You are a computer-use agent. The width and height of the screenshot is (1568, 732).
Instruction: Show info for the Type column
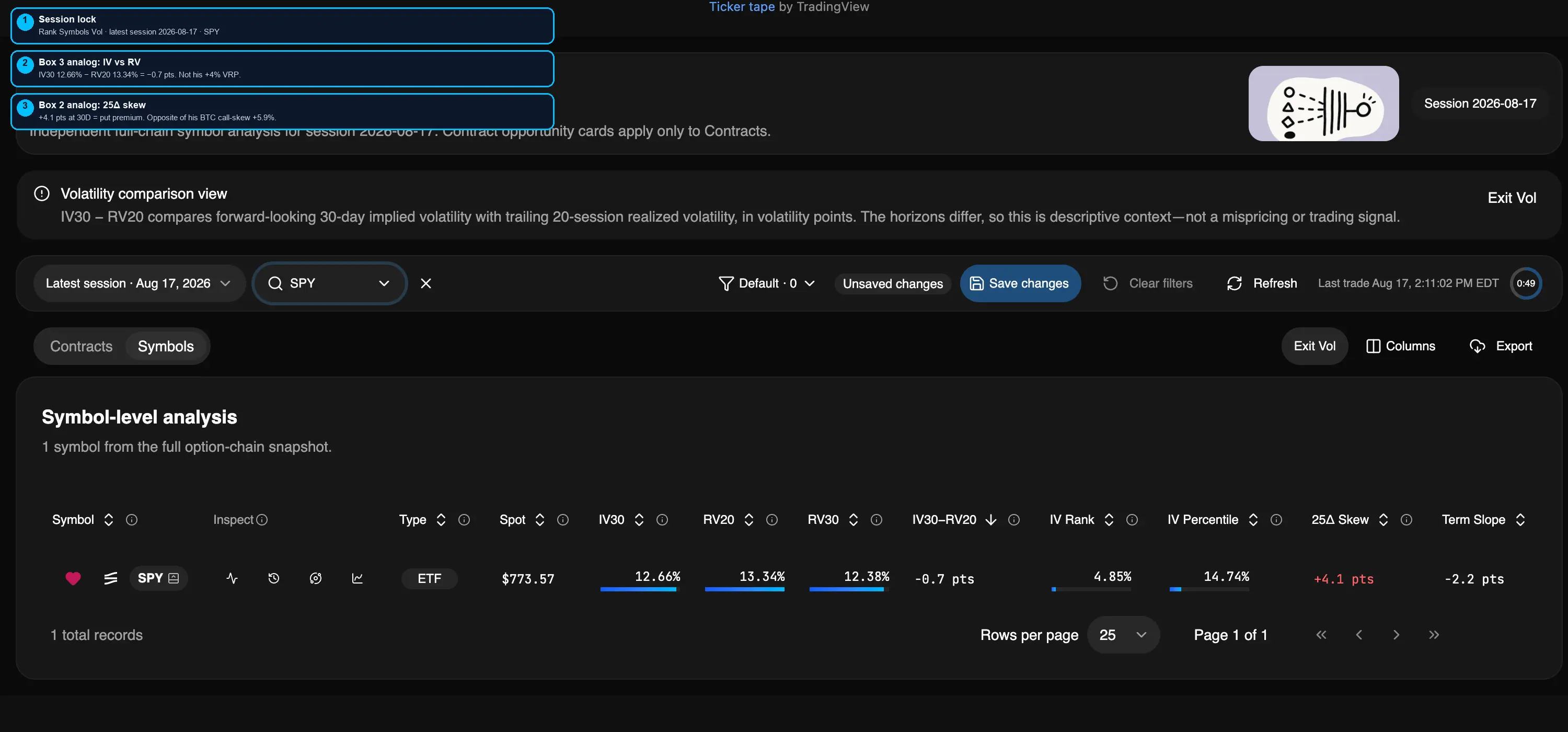pyautogui.click(x=464, y=520)
